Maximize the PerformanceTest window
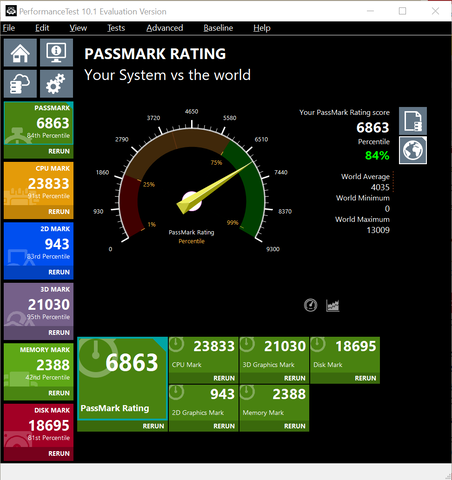This screenshot has height=480, width=452. 402,11
